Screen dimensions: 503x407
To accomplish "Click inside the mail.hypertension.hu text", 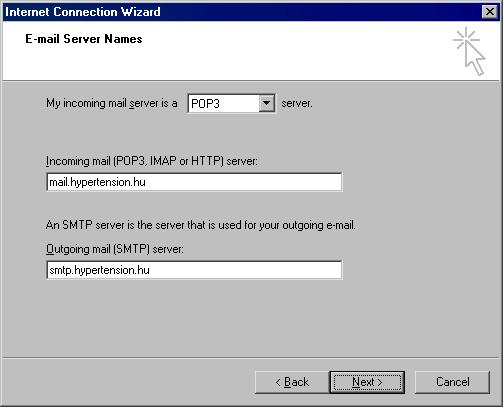I will tap(97, 182).
